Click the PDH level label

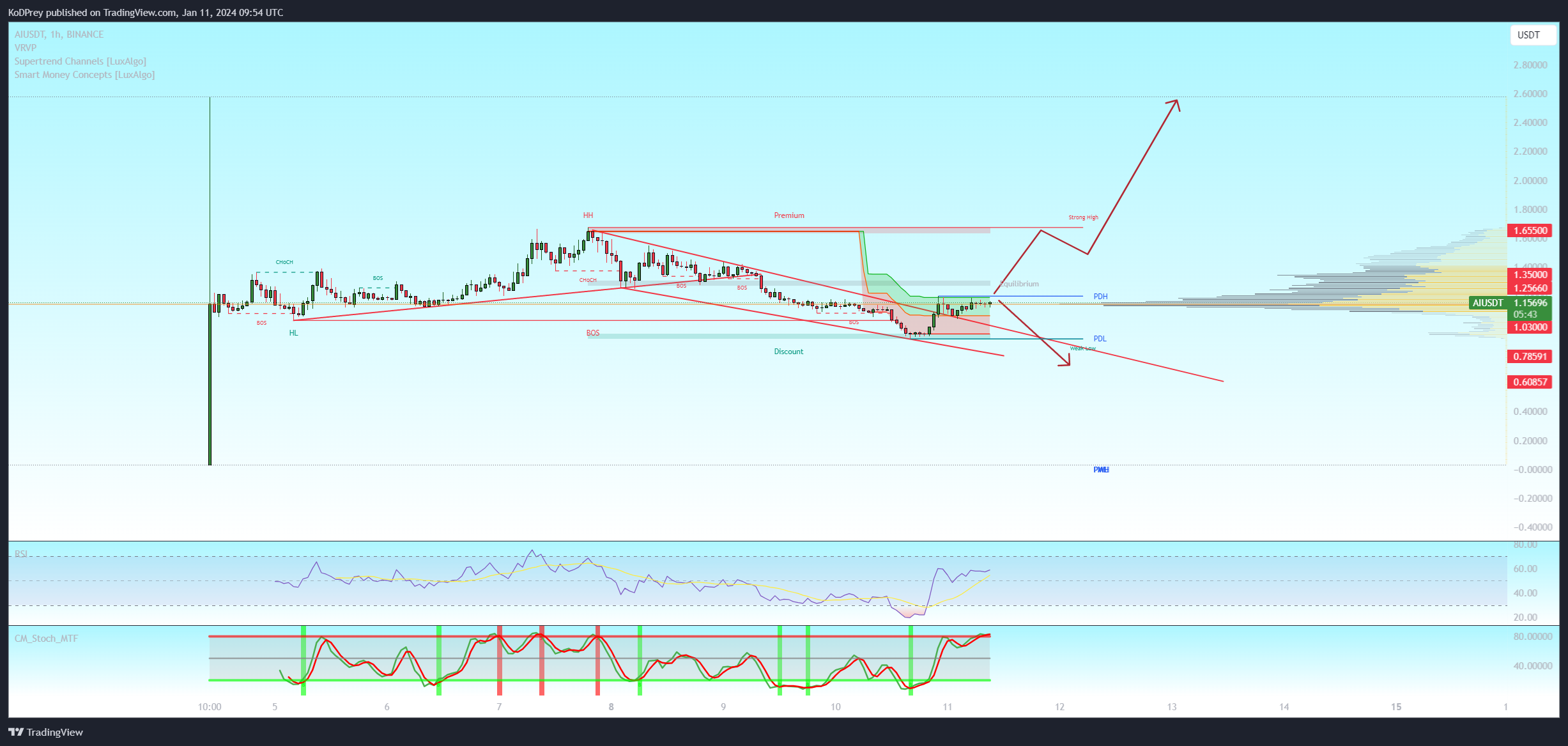point(1100,297)
